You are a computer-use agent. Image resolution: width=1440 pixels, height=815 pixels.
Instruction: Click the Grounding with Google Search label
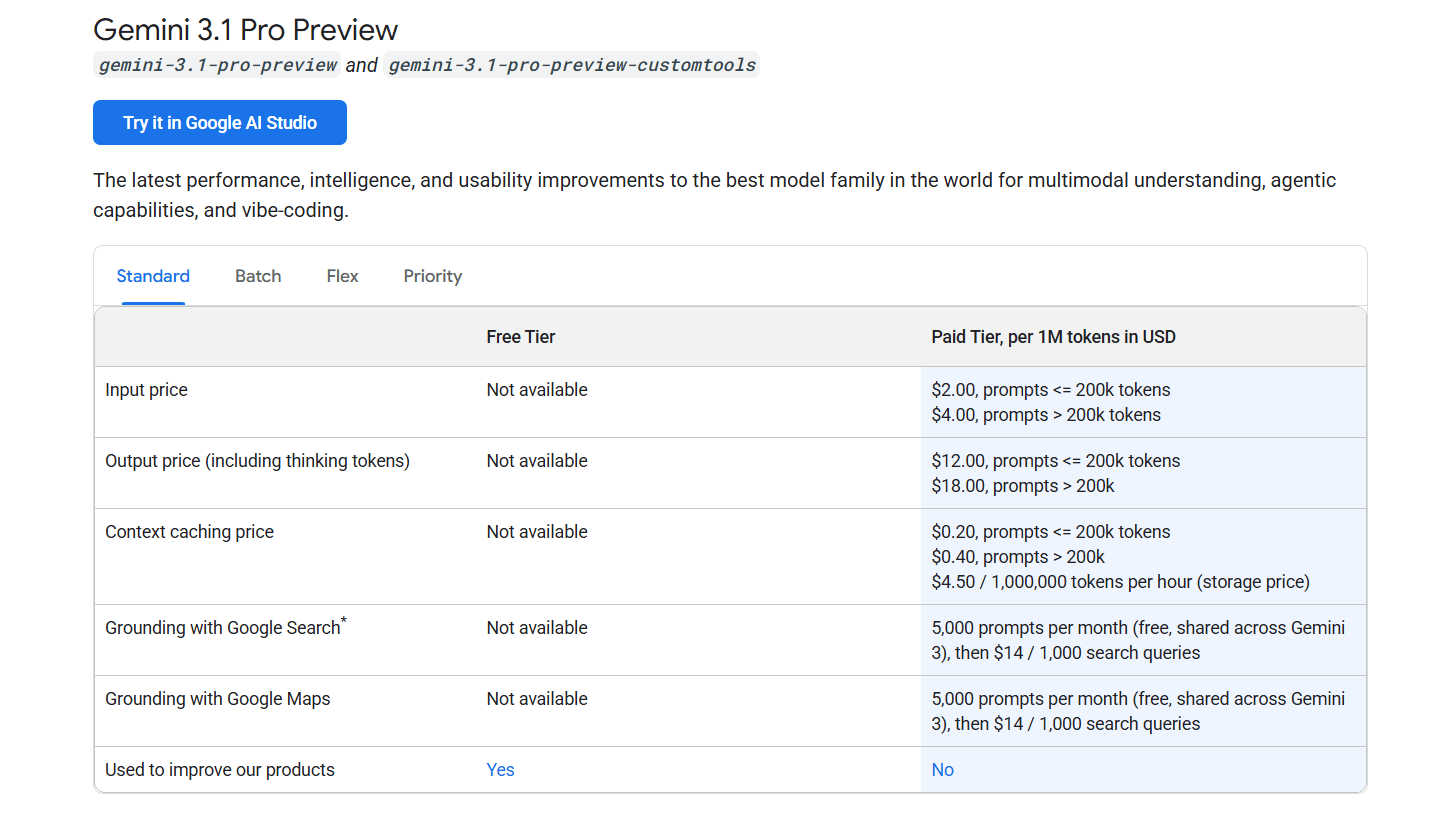tap(226, 627)
